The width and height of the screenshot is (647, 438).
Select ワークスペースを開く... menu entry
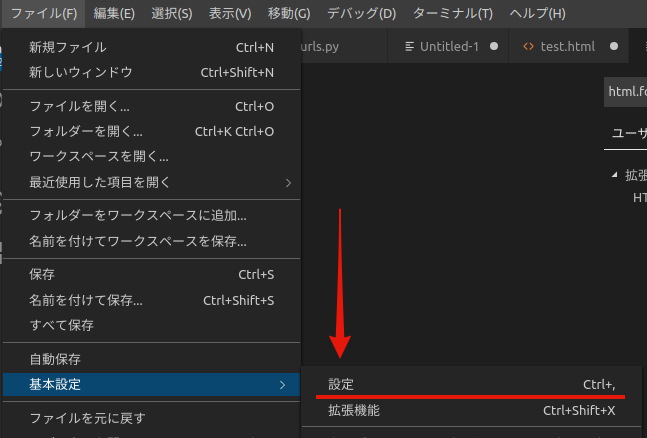pyautogui.click(x=151, y=157)
